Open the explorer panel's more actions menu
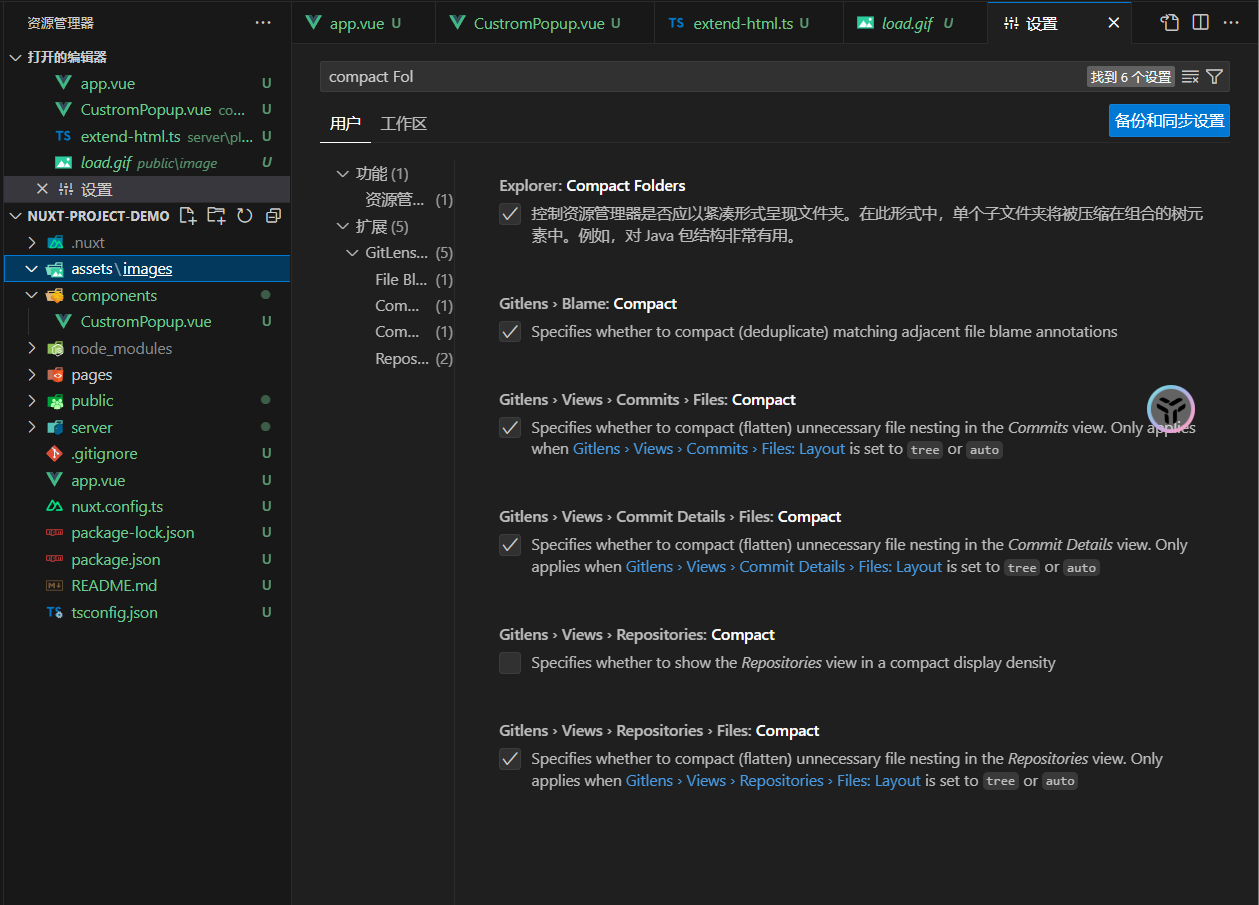Screen dimensions: 1259x905 pos(263,23)
